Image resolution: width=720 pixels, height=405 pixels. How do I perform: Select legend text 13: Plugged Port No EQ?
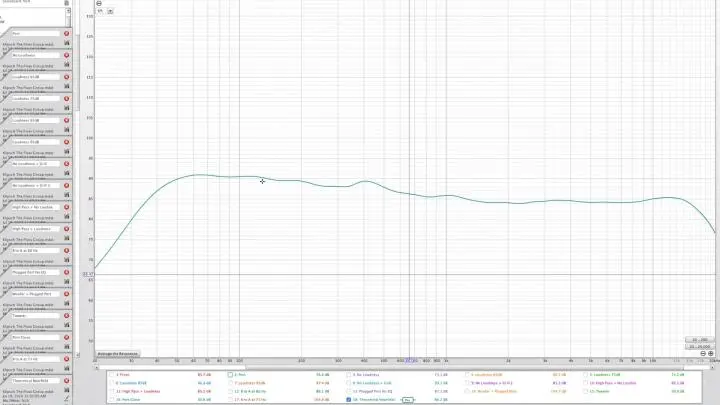pyautogui.click(x=372, y=391)
